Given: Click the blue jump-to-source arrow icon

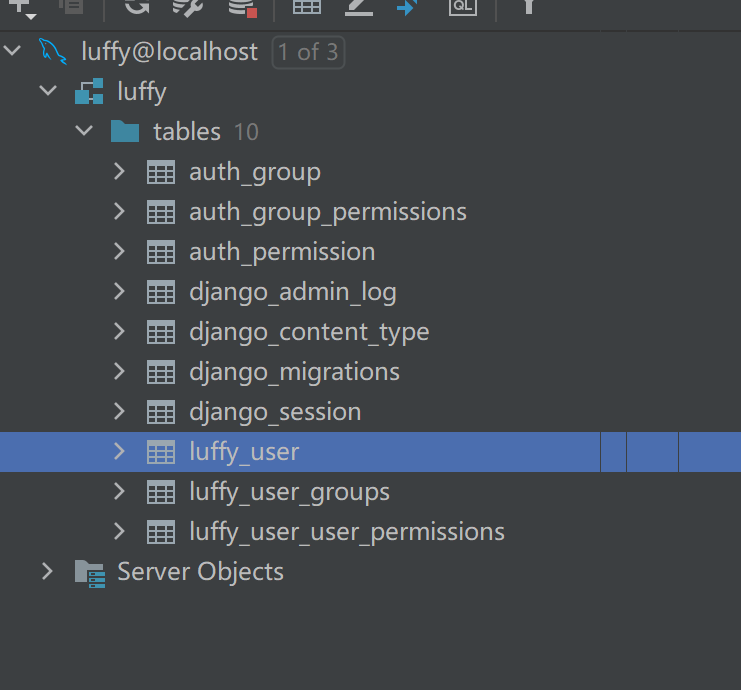Looking at the screenshot, I should tap(407, 6).
